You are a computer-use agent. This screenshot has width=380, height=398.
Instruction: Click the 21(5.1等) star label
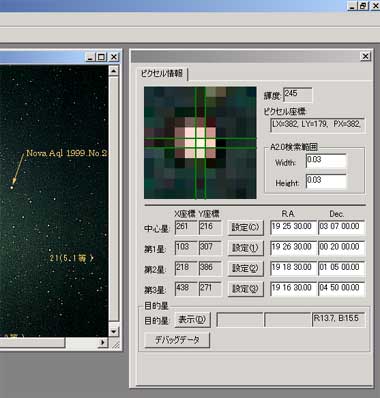(x=72, y=258)
